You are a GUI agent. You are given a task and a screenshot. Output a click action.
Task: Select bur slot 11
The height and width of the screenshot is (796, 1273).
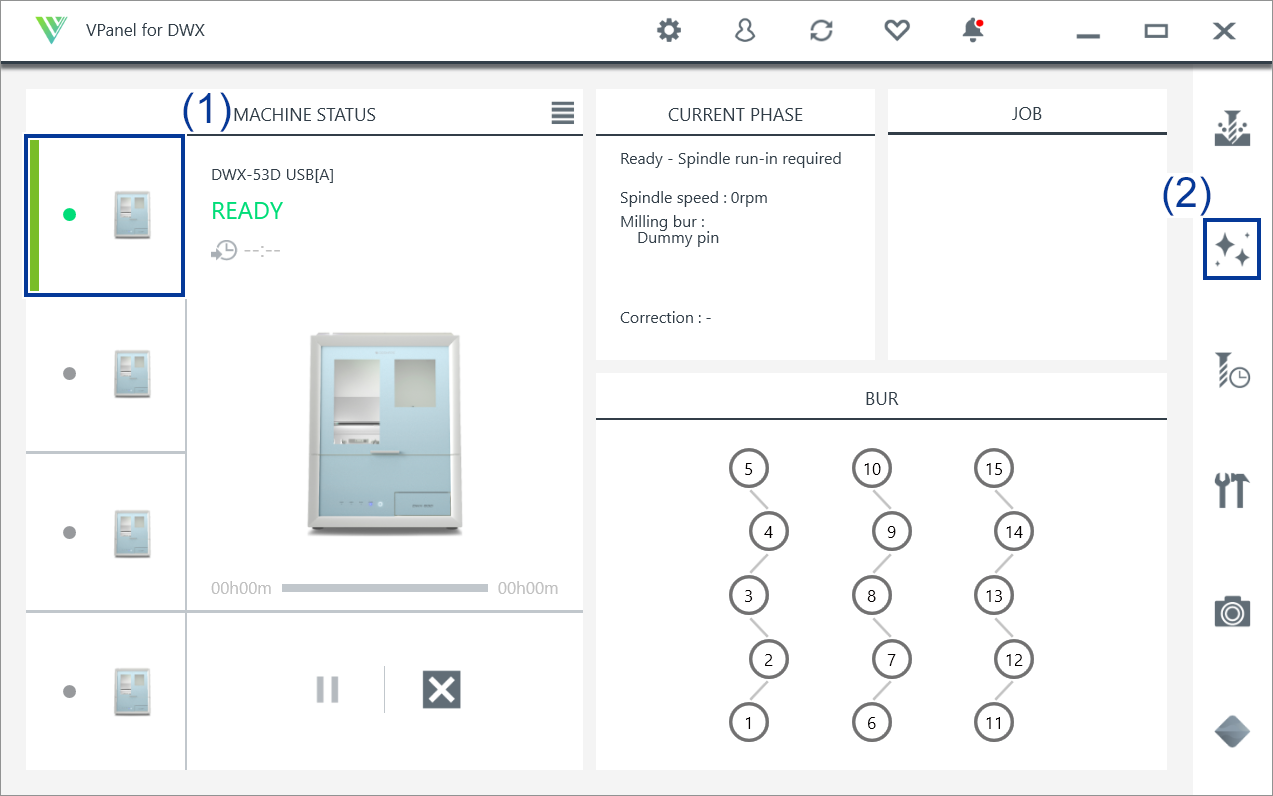point(994,722)
